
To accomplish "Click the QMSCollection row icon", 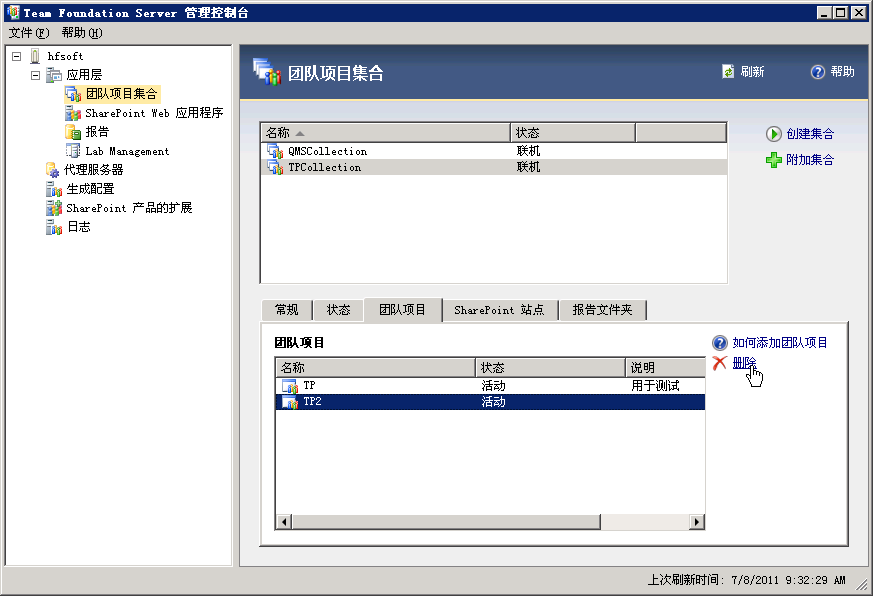I will pos(275,151).
